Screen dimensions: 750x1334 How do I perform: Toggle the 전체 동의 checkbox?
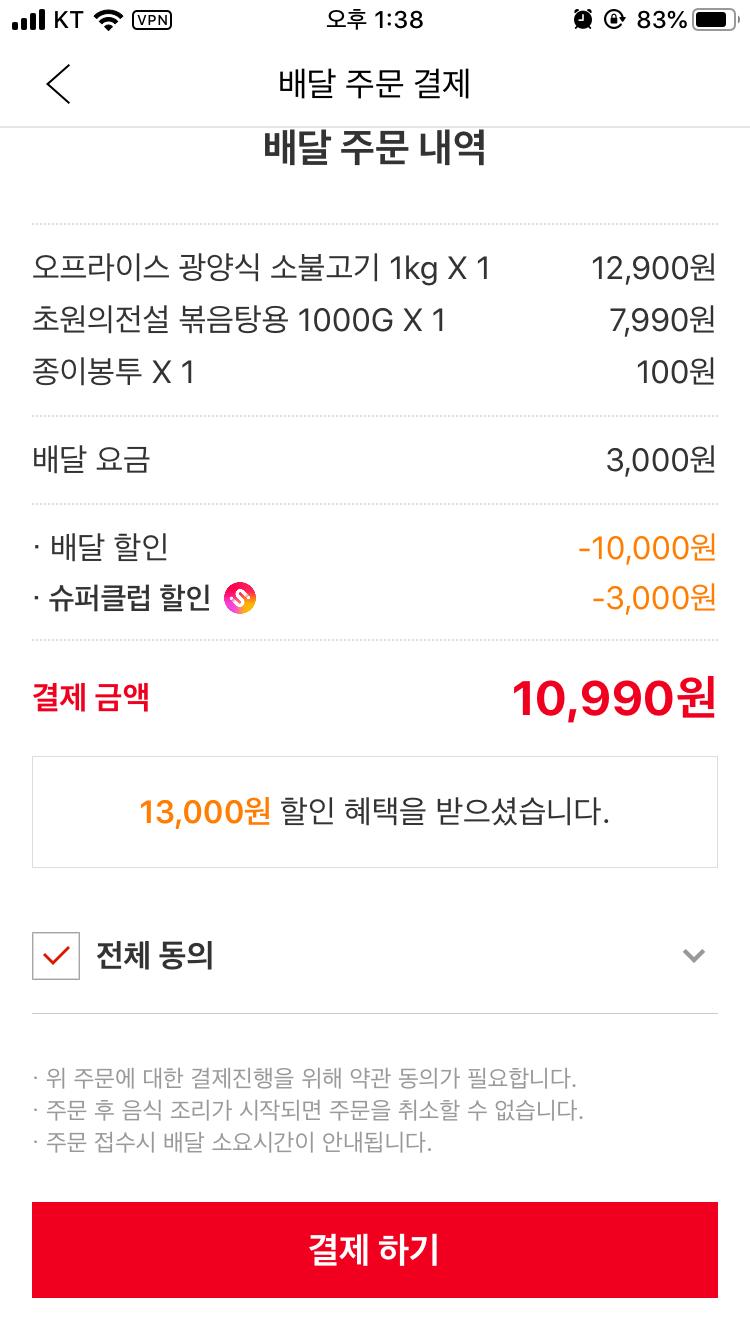point(56,956)
